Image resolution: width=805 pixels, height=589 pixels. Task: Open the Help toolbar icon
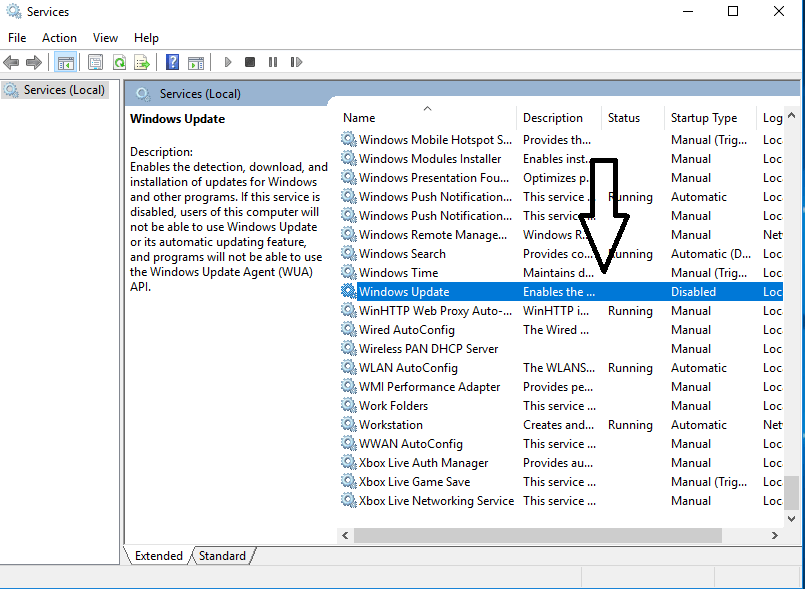172,63
